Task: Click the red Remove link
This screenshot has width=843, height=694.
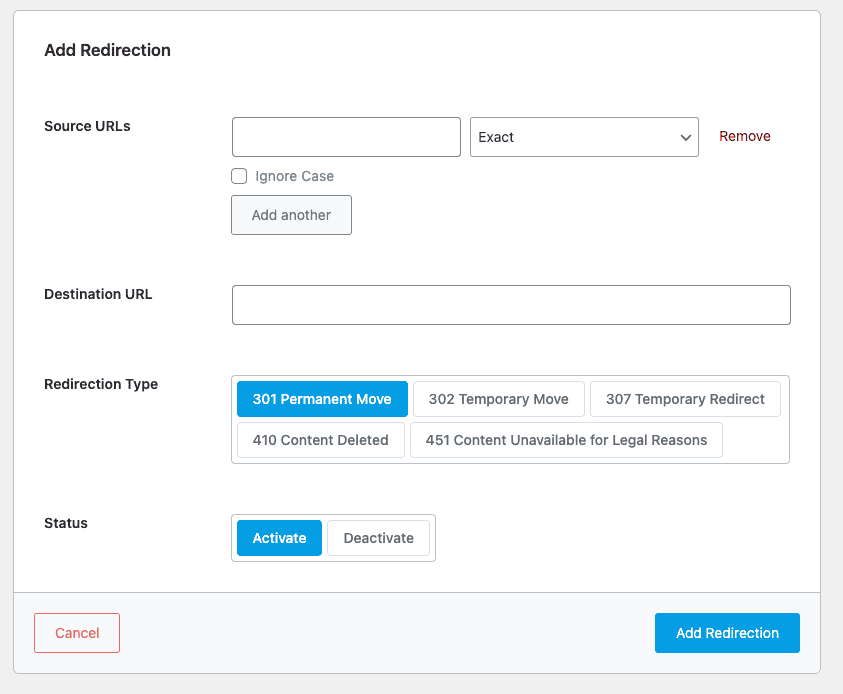Action: pyautogui.click(x=745, y=137)
